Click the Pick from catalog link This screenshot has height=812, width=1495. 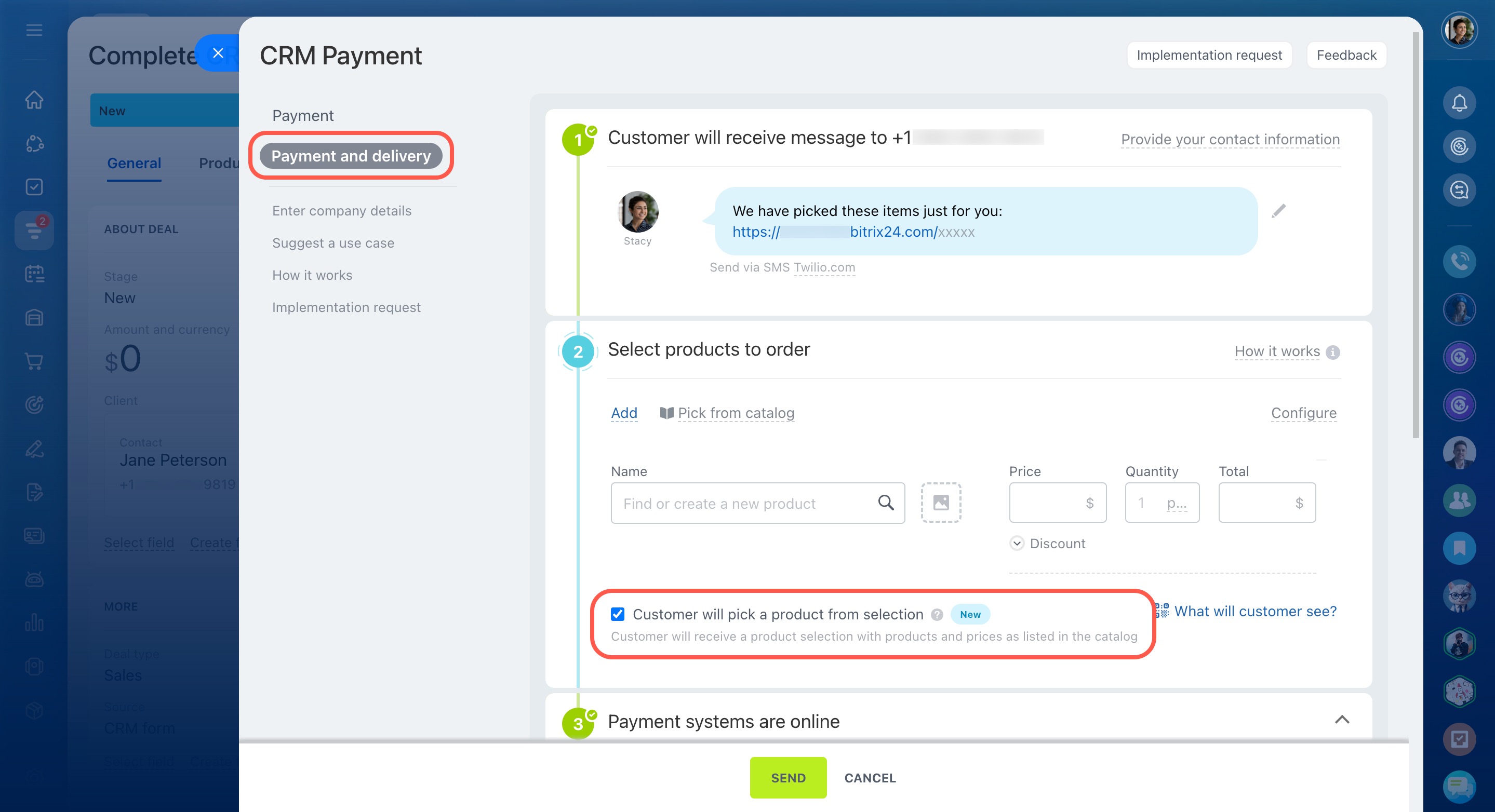(736, 413)
